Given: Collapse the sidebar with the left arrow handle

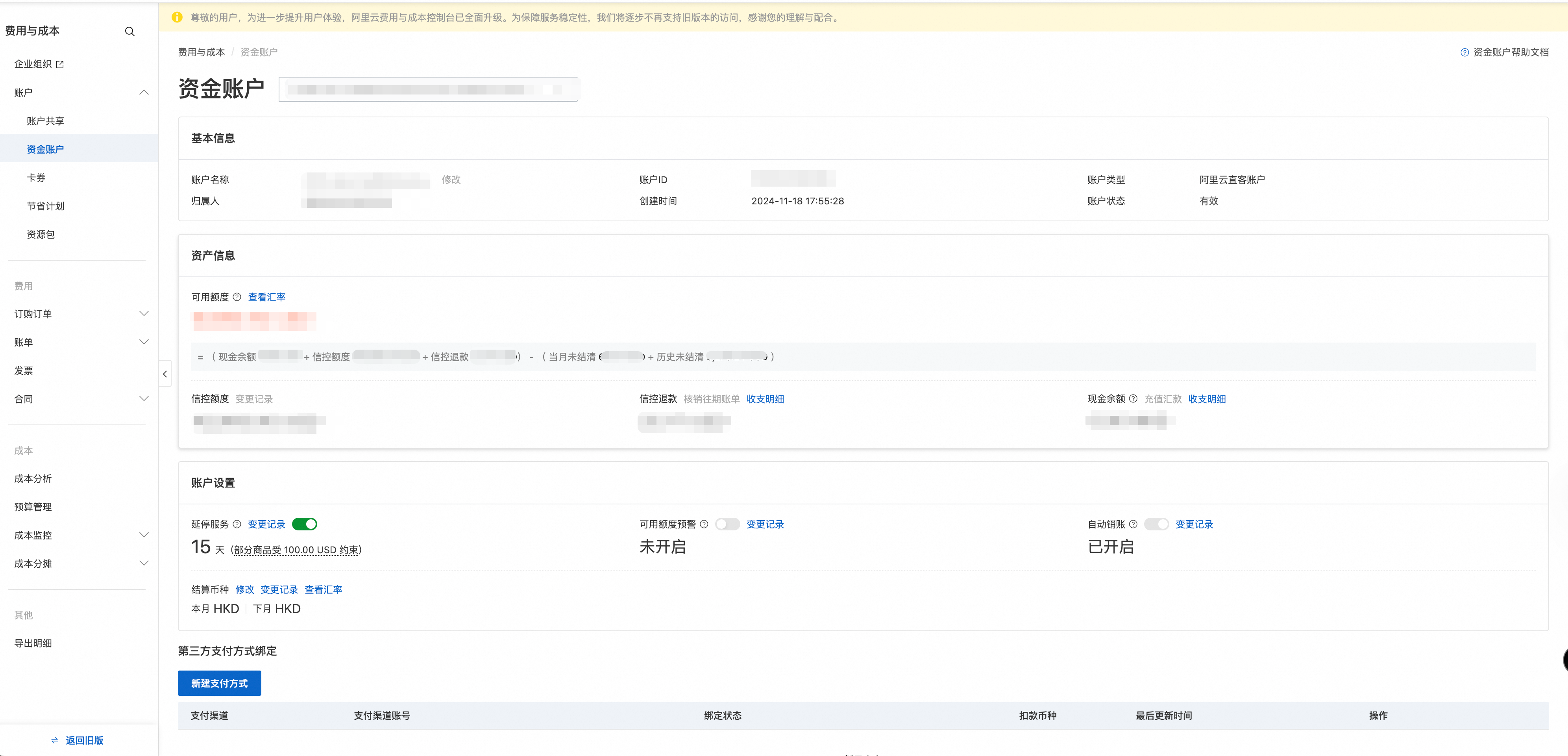Looking at the screenshot, I should point(165,374).
